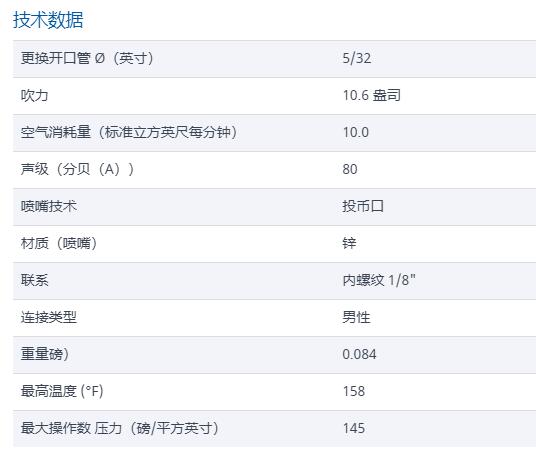
Task: Select the 材质（喷嘴）label
Action: 59,243
